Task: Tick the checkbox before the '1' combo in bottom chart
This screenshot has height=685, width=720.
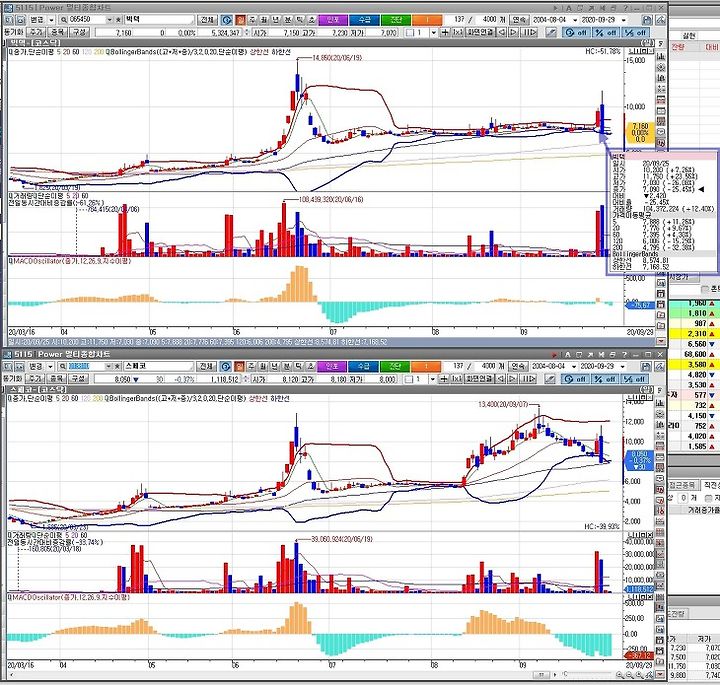Action: click(409, 379)
